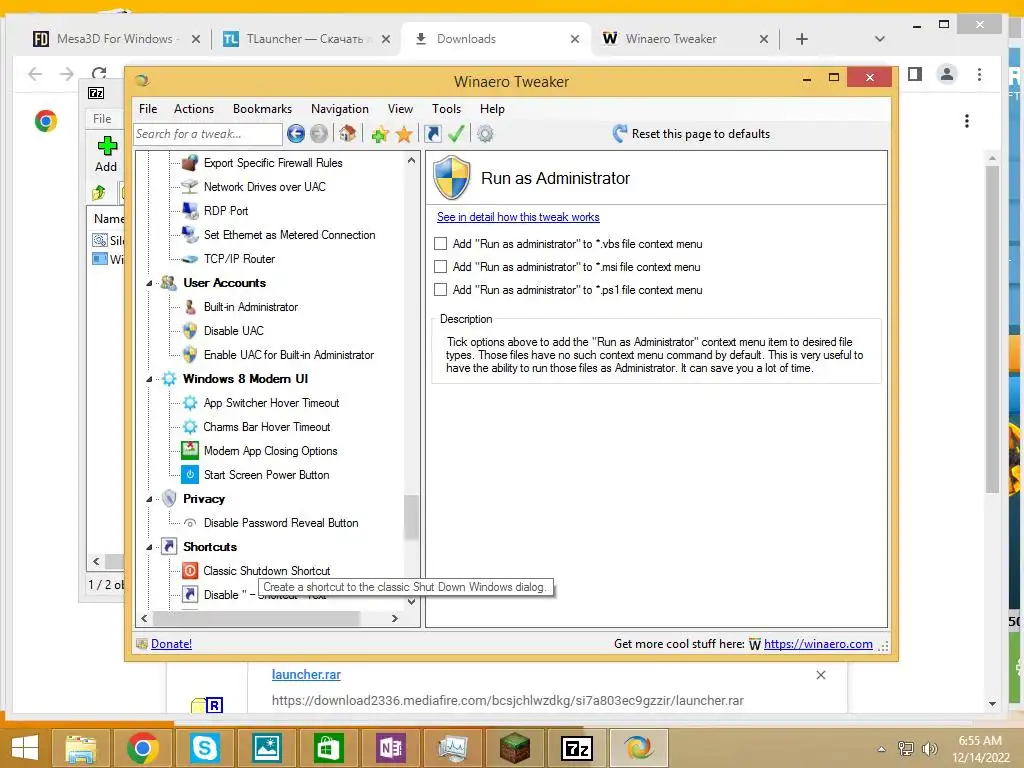Viewport: 1024px width, 768px height.
Task: Open the Bookmarks menu
Action: click(x=263, y=109)
